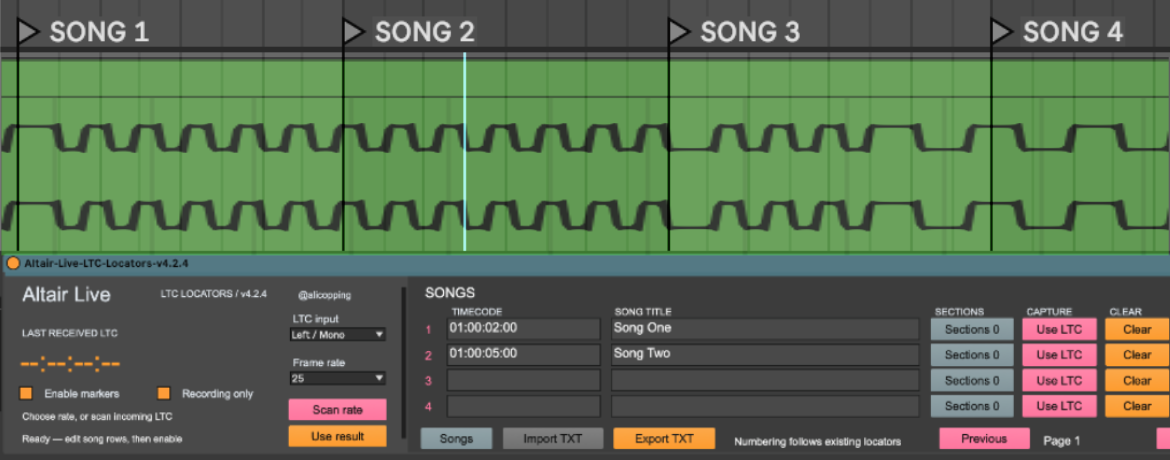Click the Use result button
This screenshot has width=1170, height=460.
click(337, 435)
